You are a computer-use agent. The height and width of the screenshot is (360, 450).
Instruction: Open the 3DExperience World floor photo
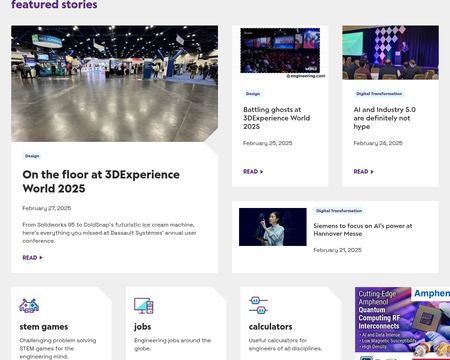coord(115,83)
